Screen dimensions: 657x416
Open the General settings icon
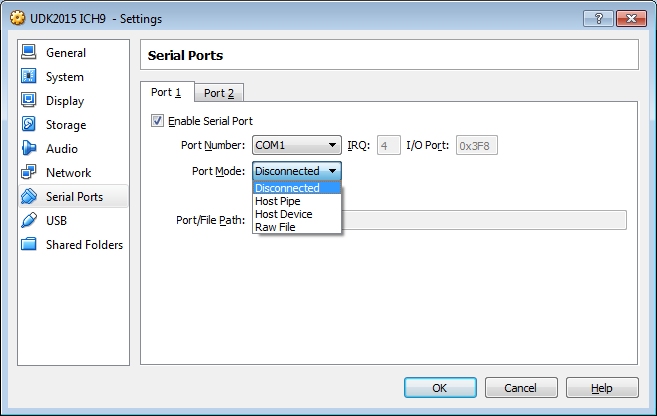[x=28, y=52]
